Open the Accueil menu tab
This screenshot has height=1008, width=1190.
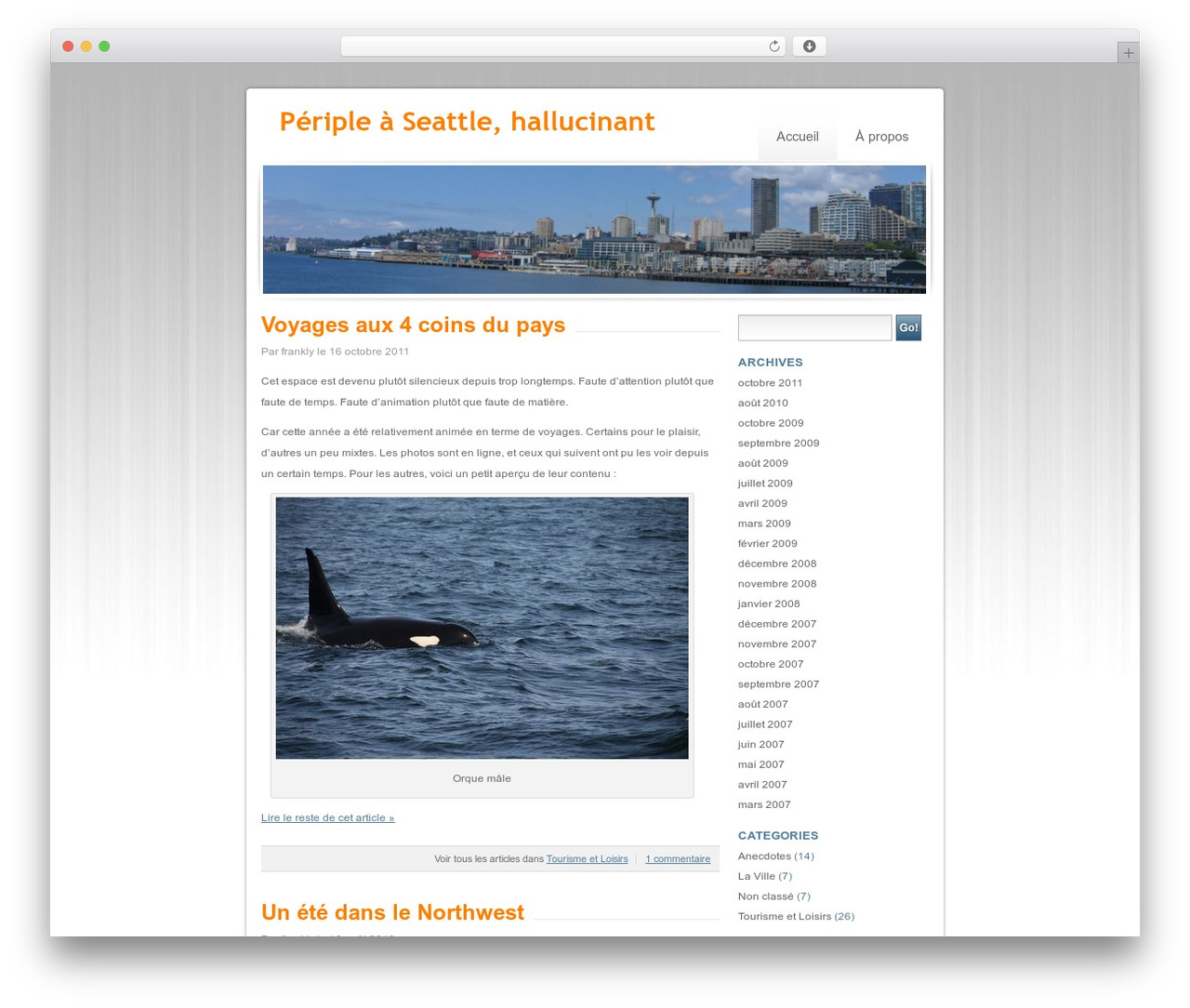point(798,137)
